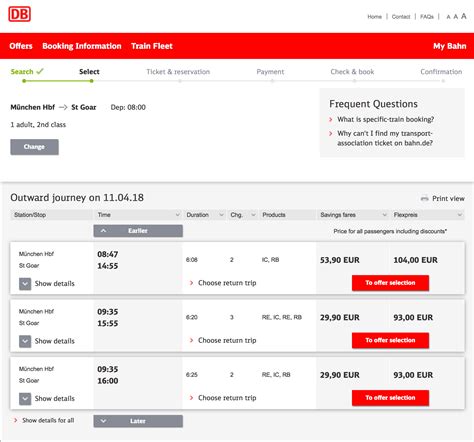The height and width of the screenshot is (442, 474).
Task: Click the Change button
Action: tap(34, 147)
